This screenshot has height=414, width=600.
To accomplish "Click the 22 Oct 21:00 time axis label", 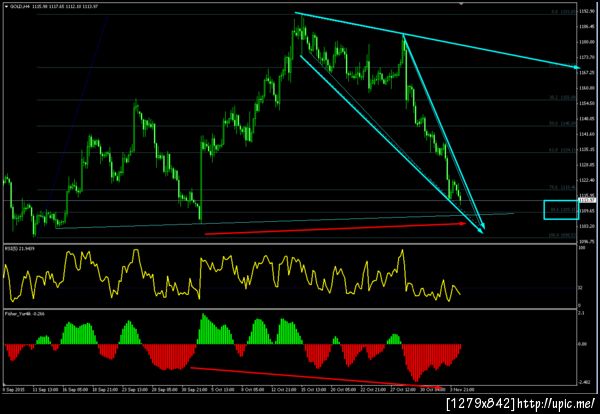I will [x=373, y=390].
